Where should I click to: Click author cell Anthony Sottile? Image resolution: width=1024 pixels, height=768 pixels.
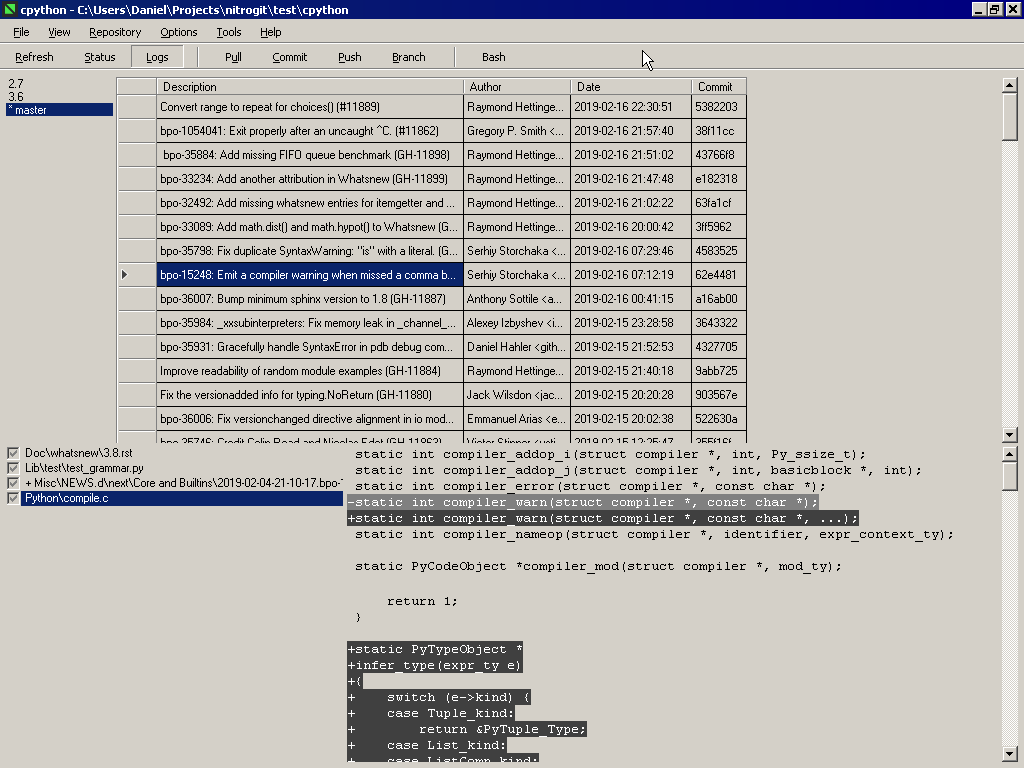[517, 298]
